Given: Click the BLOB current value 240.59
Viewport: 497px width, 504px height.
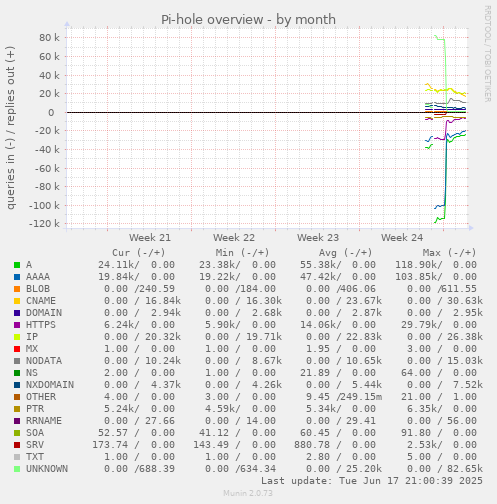Looking at the screenshot, I should pyautogui.click(x=157, y=289).
